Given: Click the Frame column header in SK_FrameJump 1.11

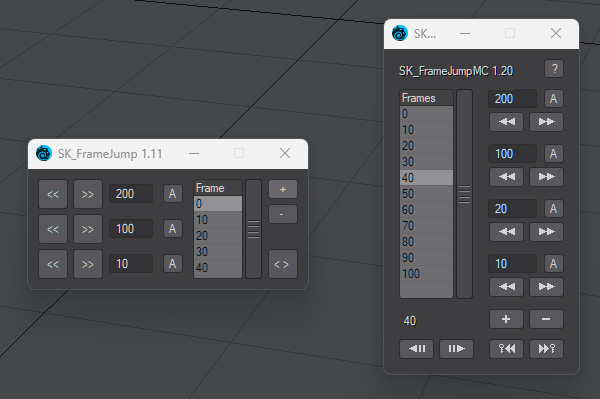Looking at the screenshot, I should point(218,188).
